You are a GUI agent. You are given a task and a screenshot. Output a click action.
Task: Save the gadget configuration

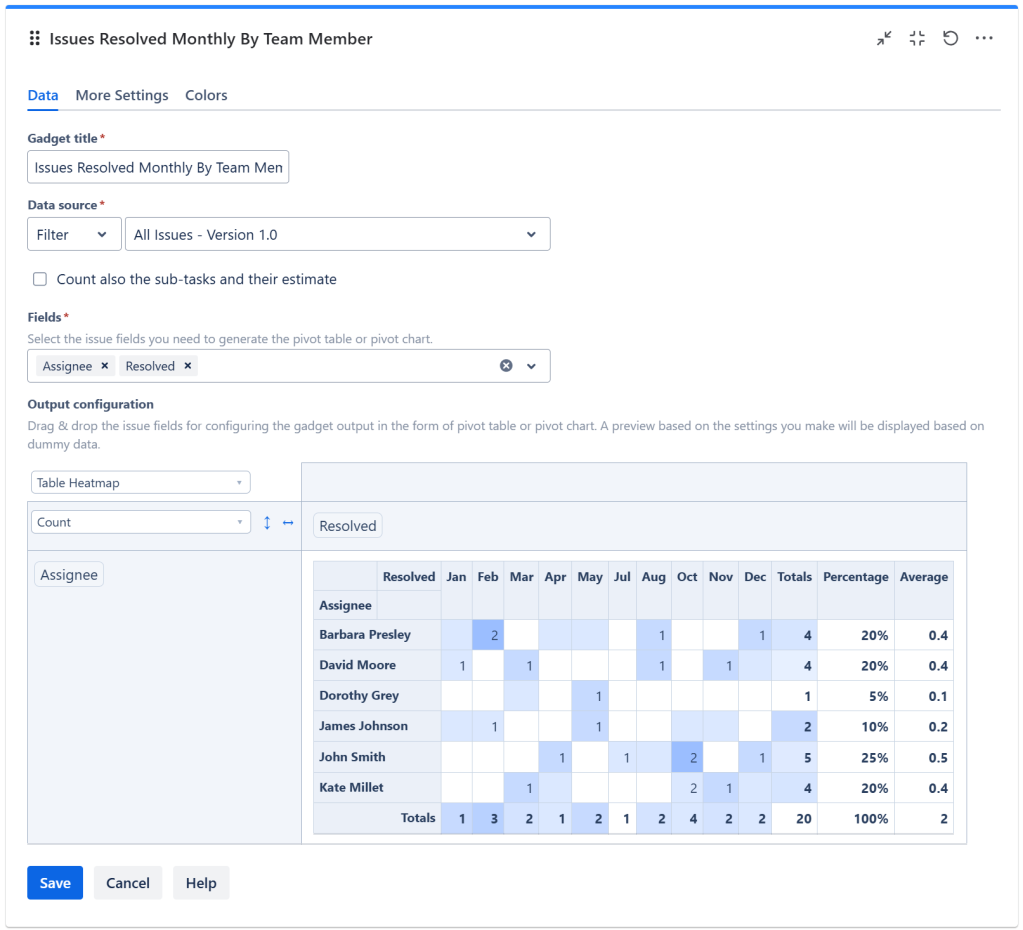click(x=54, y=883)
